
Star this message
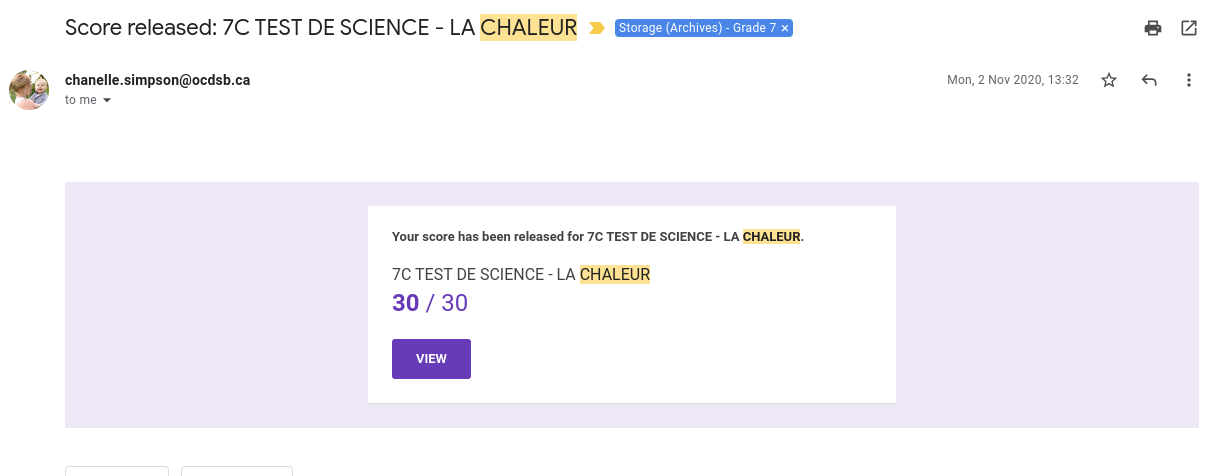[1109, 80]
